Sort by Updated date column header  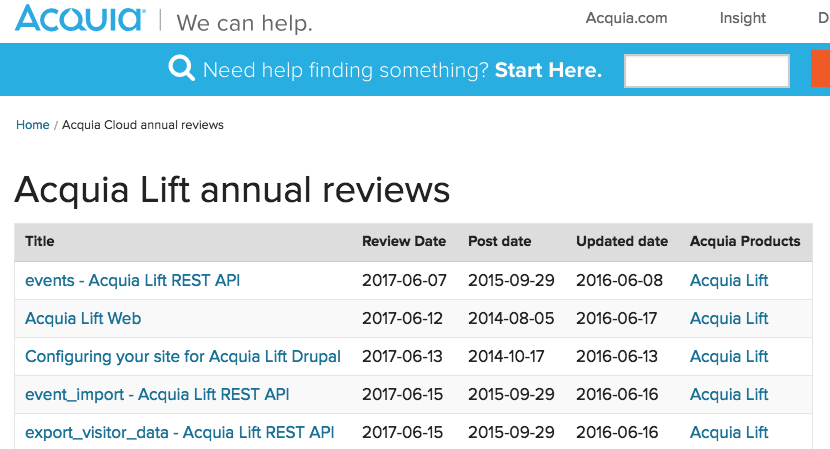[622, 241]
